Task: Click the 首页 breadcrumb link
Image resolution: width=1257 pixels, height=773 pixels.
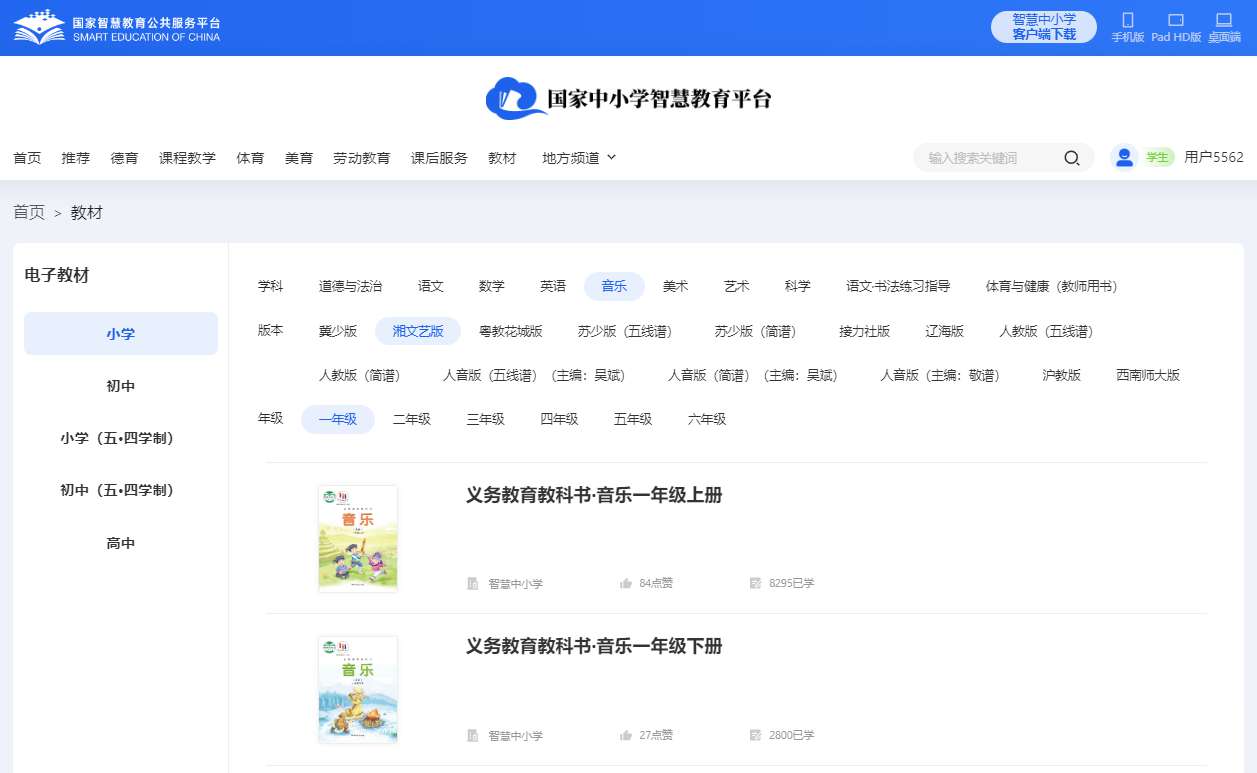Action: tap(29, 212)
